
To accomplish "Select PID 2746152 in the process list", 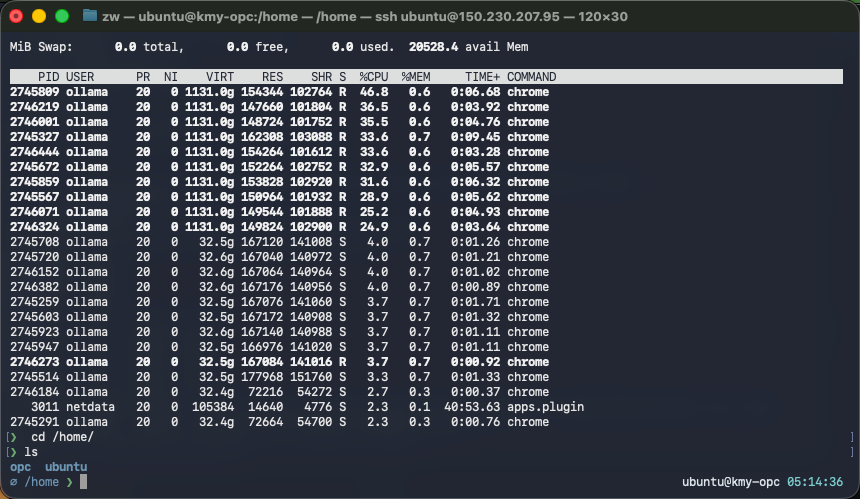I will tap(34, 272).
